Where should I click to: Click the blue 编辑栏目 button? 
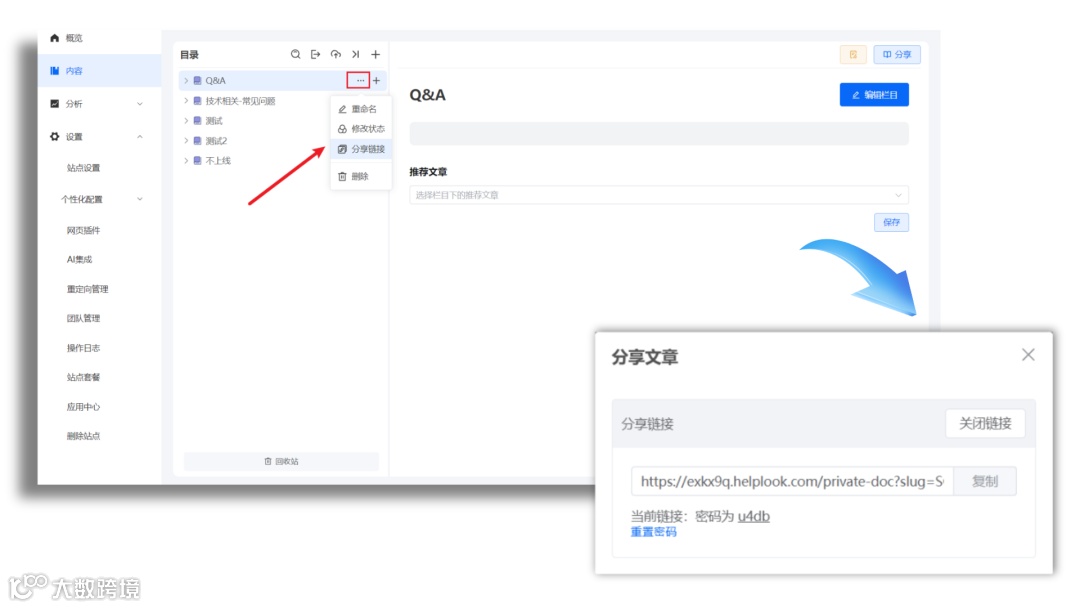tap(873, 94)
